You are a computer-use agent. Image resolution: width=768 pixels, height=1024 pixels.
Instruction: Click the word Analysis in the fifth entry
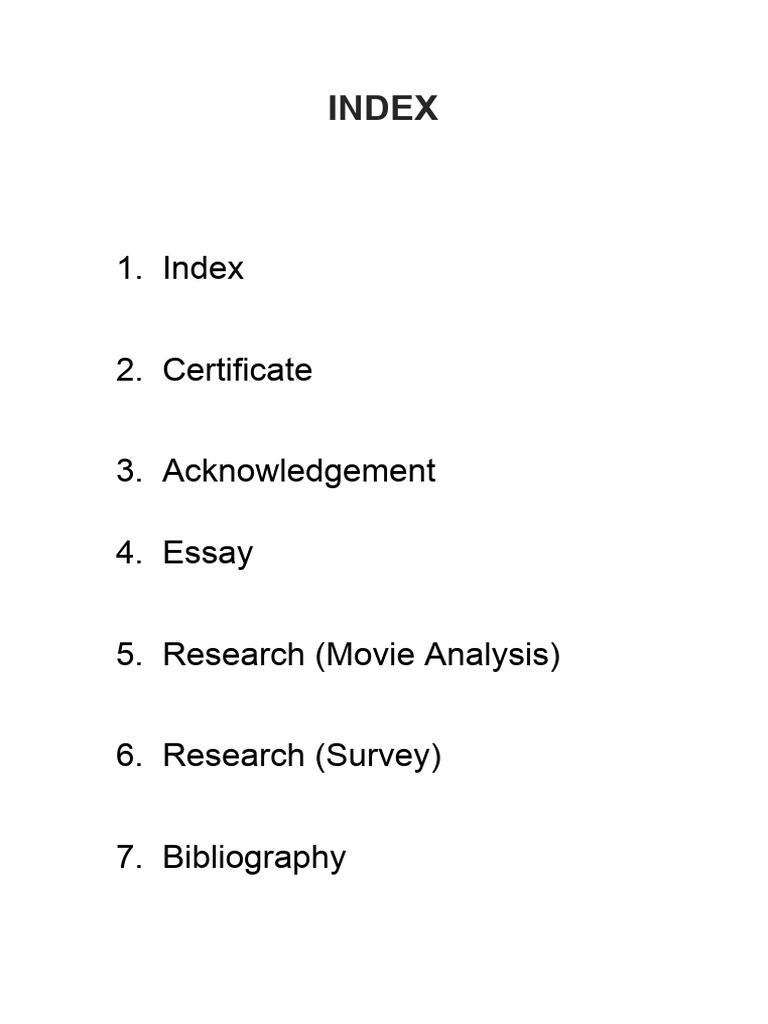click(488, 654)
